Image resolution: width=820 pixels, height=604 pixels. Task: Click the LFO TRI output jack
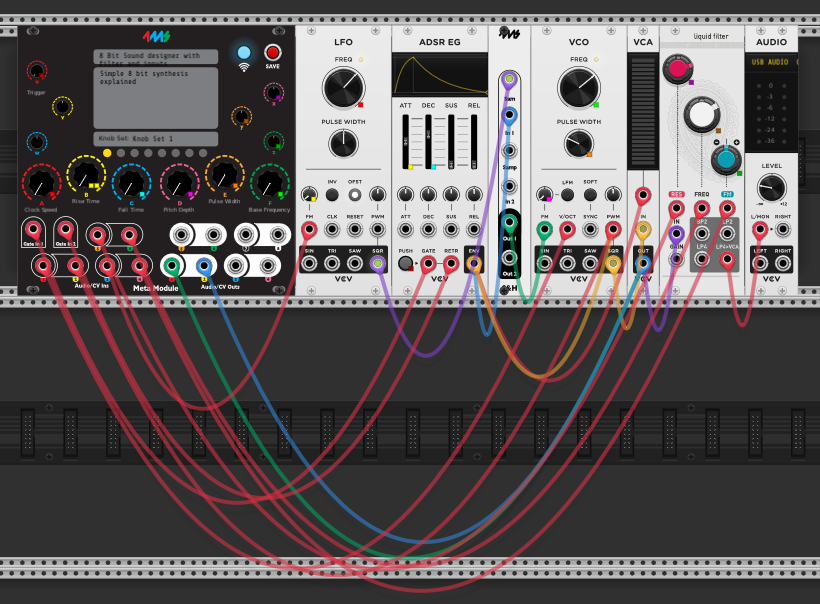click(332, 264)
